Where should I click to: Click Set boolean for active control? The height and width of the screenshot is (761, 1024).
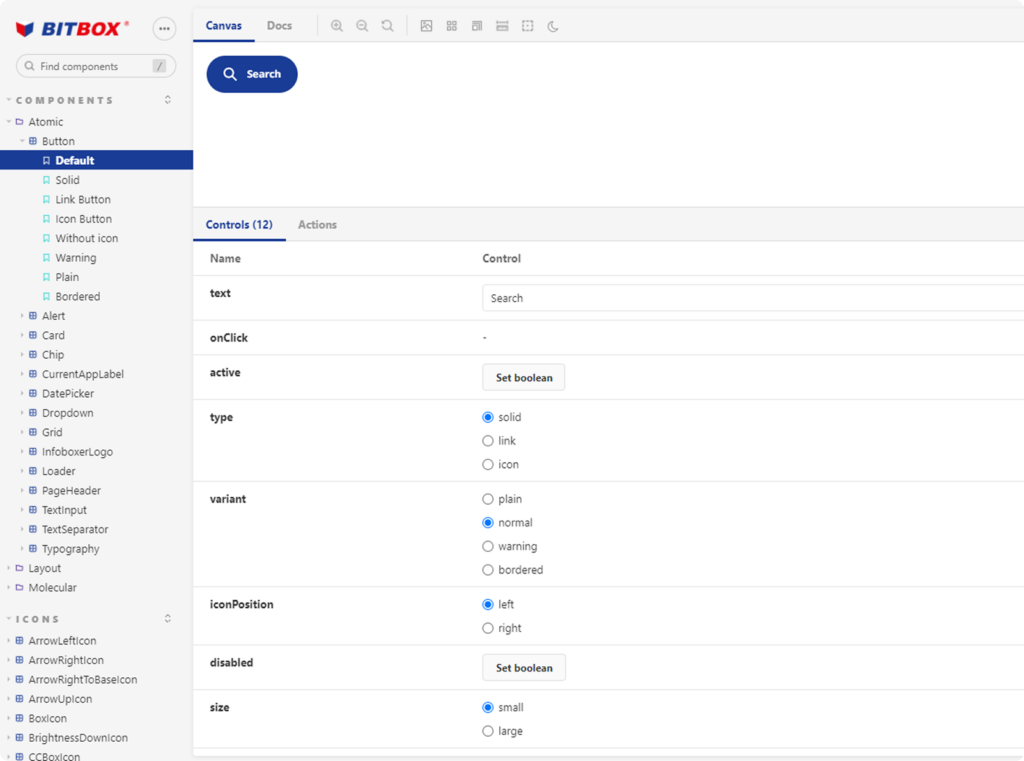pyautogui.click(x=523, y=378)
